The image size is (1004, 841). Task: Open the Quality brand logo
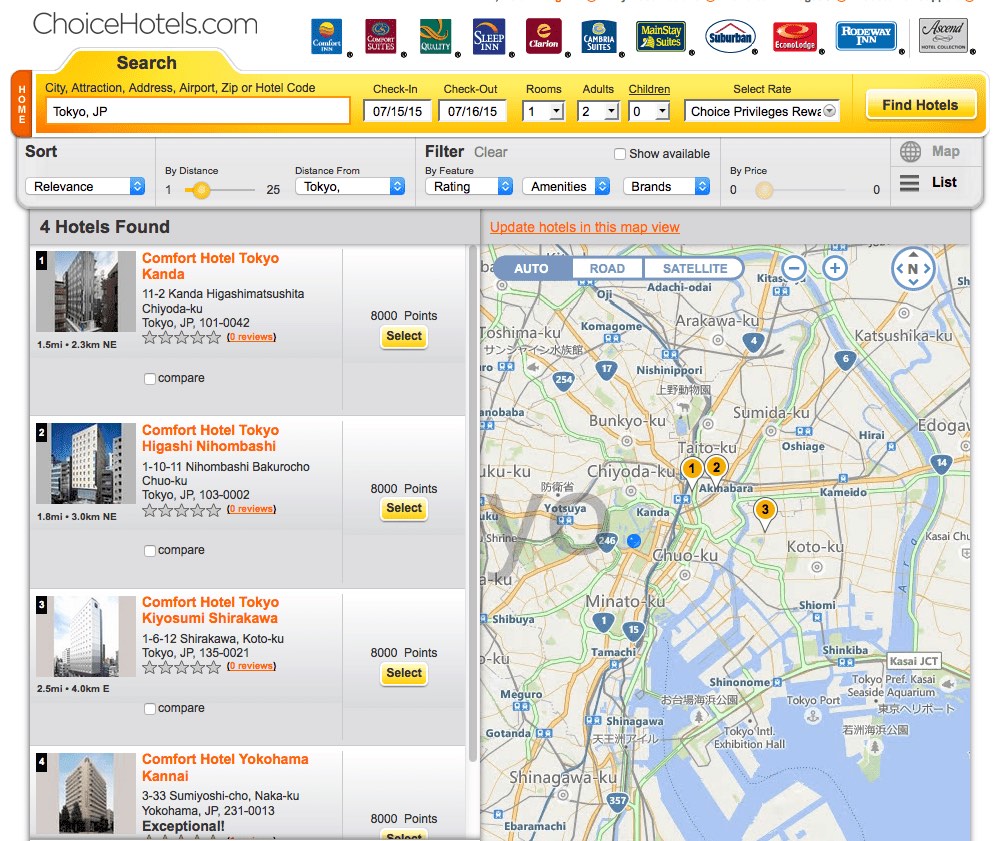tap(435, 37)
